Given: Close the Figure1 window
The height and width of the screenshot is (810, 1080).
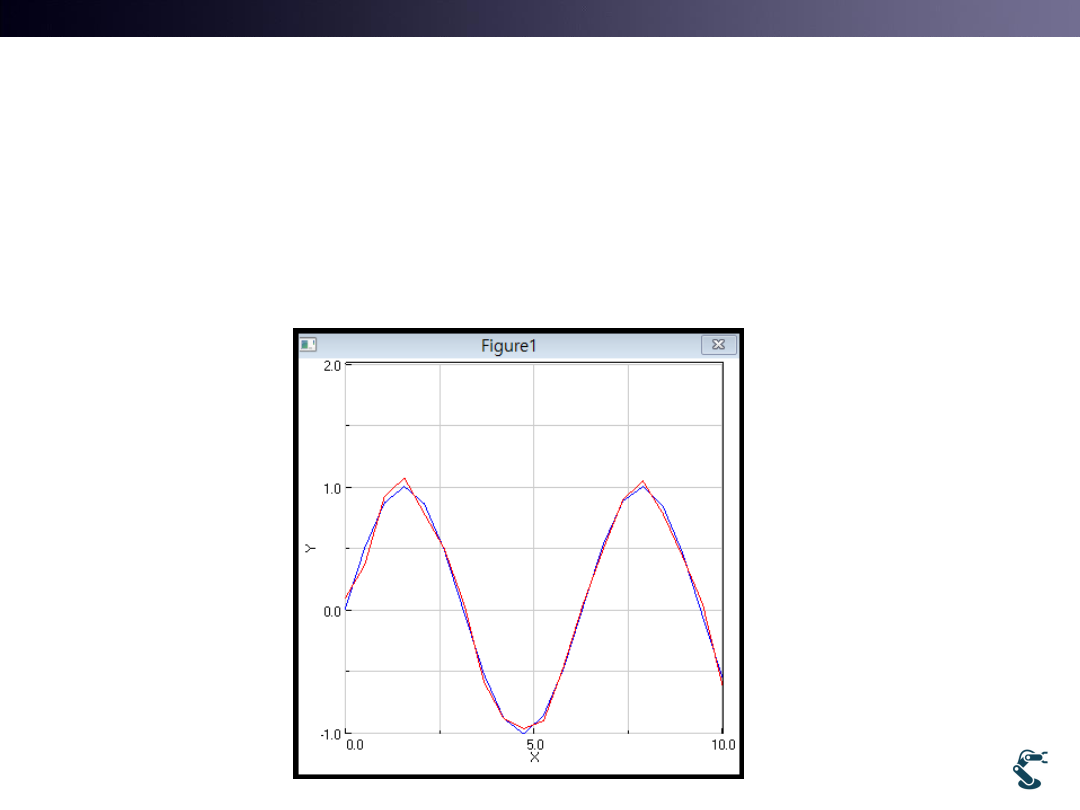Looking at the screenshot, I should (x=718, y=345).
